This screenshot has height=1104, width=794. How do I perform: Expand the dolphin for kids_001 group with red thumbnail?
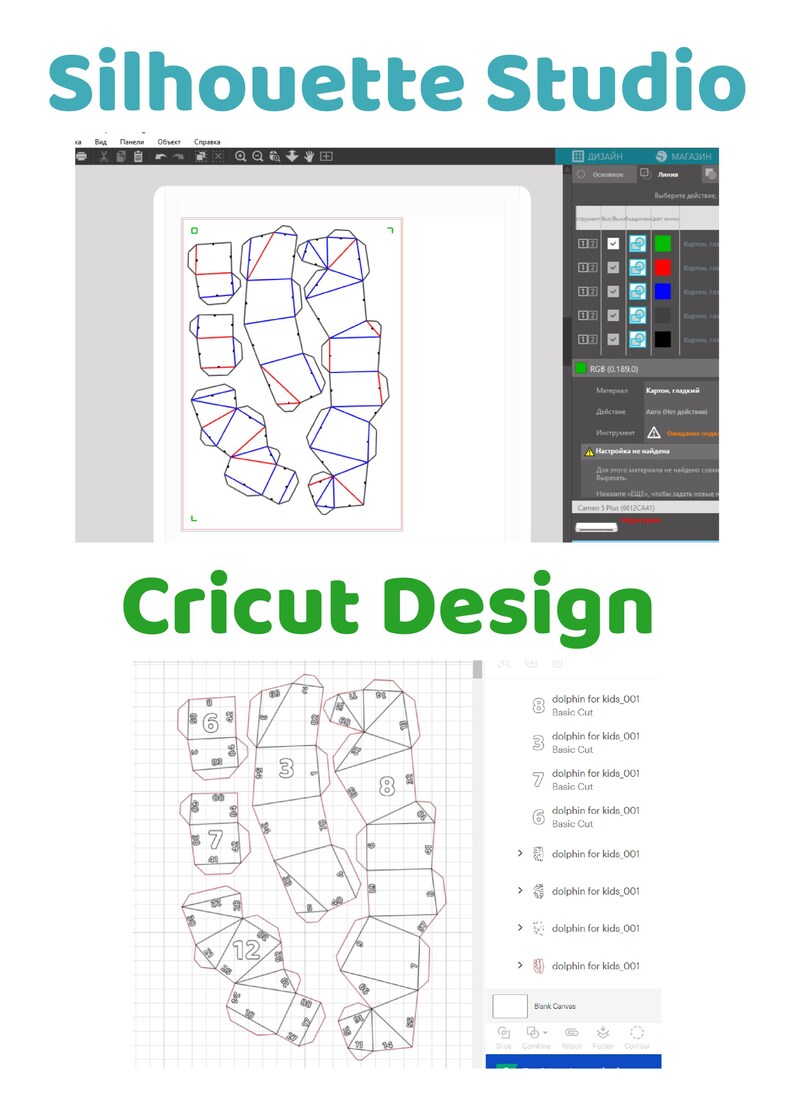(519, 965)
